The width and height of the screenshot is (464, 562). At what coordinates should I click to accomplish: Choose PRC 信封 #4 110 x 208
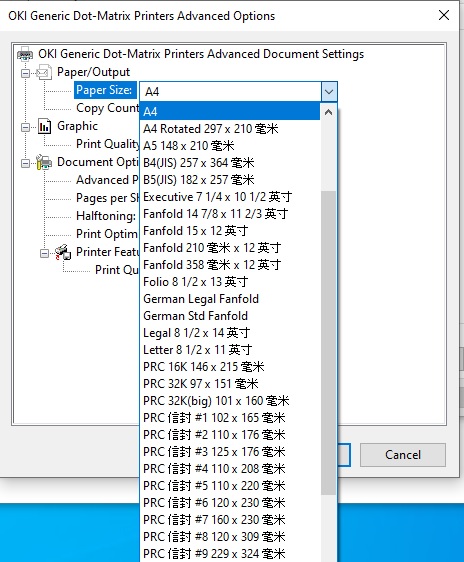click(230, 469)
